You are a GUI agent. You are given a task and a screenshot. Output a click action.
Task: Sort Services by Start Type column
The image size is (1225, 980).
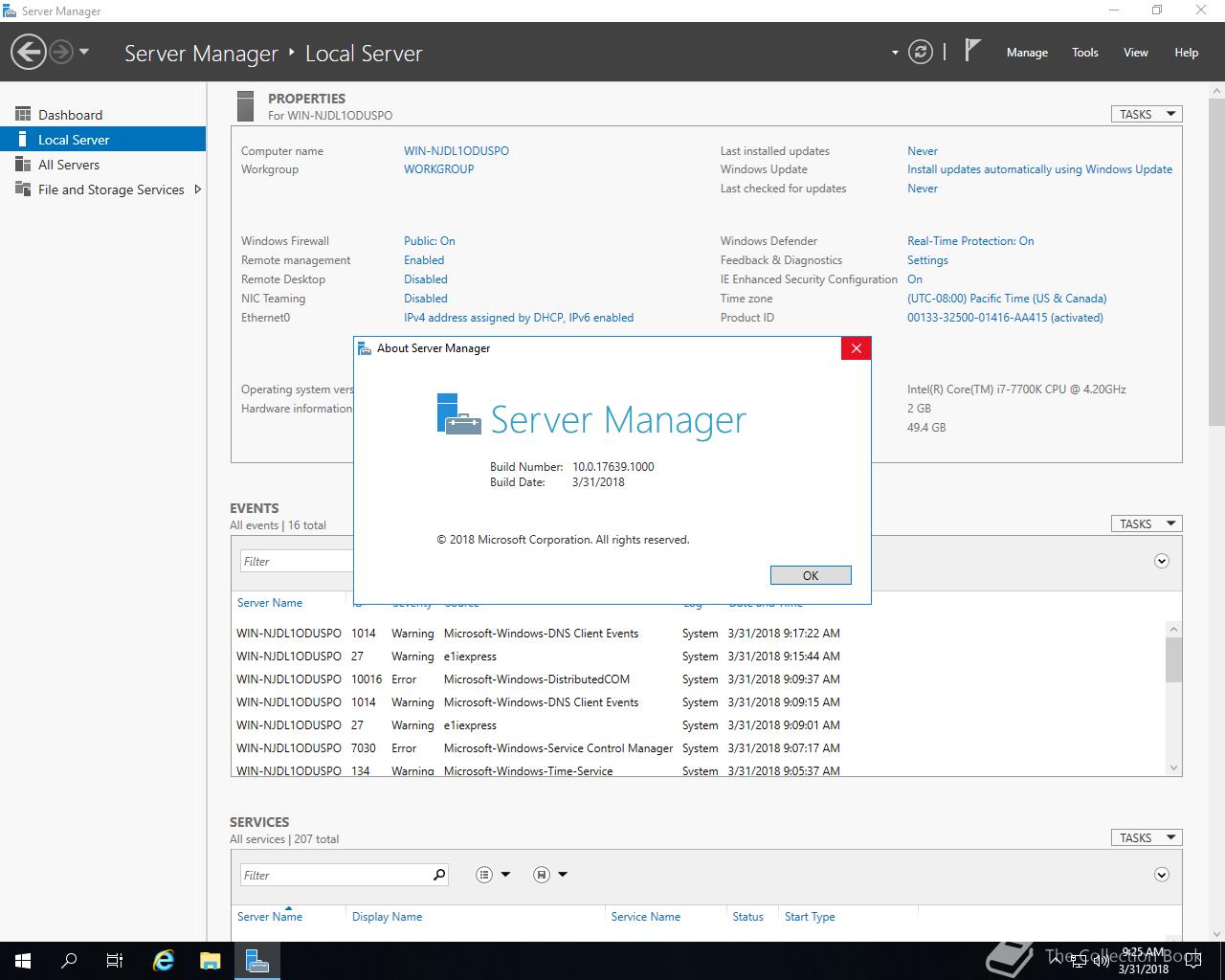[x=810, y=916]
